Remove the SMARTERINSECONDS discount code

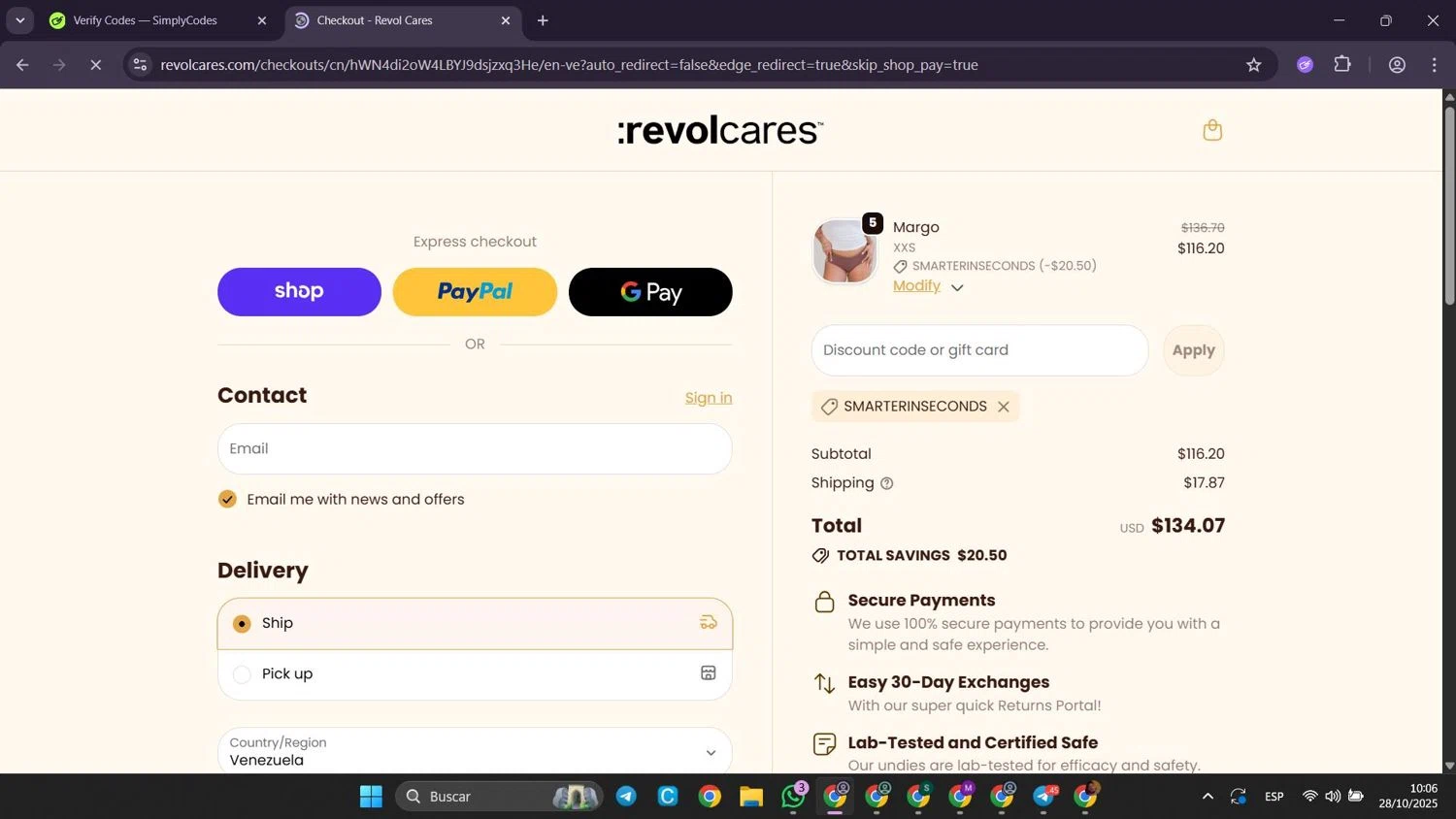pyautogui.click(x=1004, y=407)
